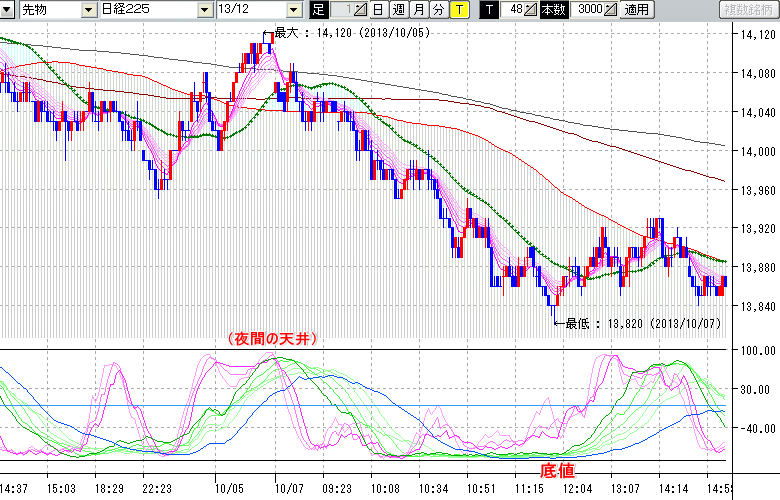
Task: Click the yellow T tick button
Action: (459, 10)
